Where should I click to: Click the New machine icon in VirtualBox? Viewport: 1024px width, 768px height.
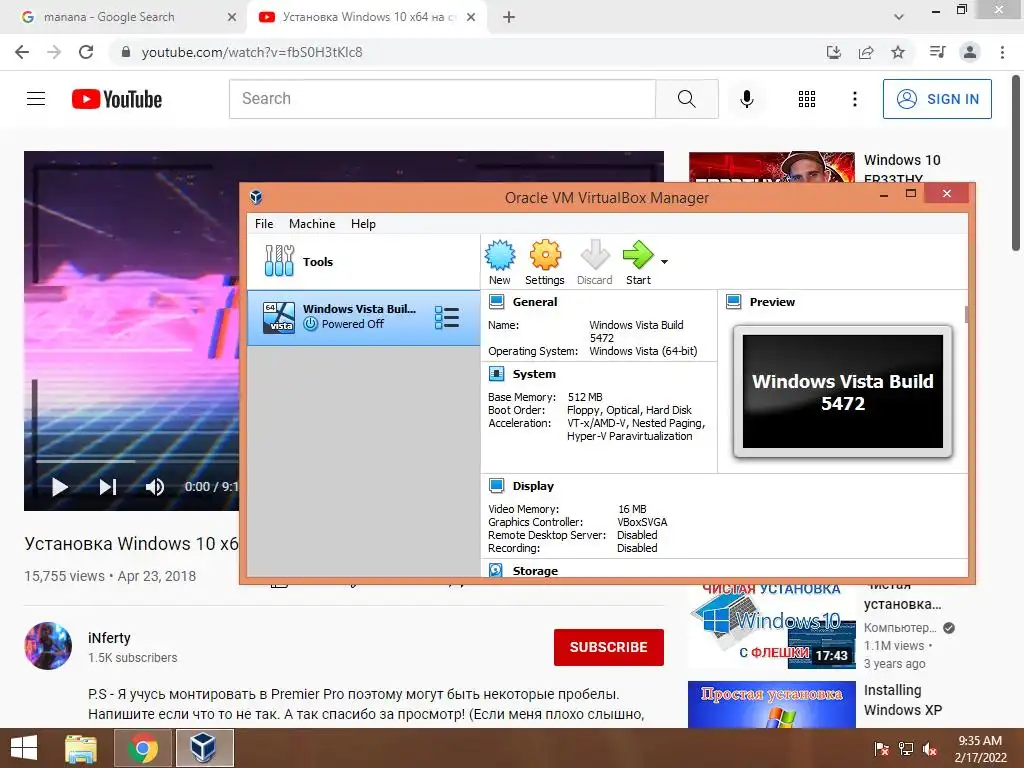[500, 263]
